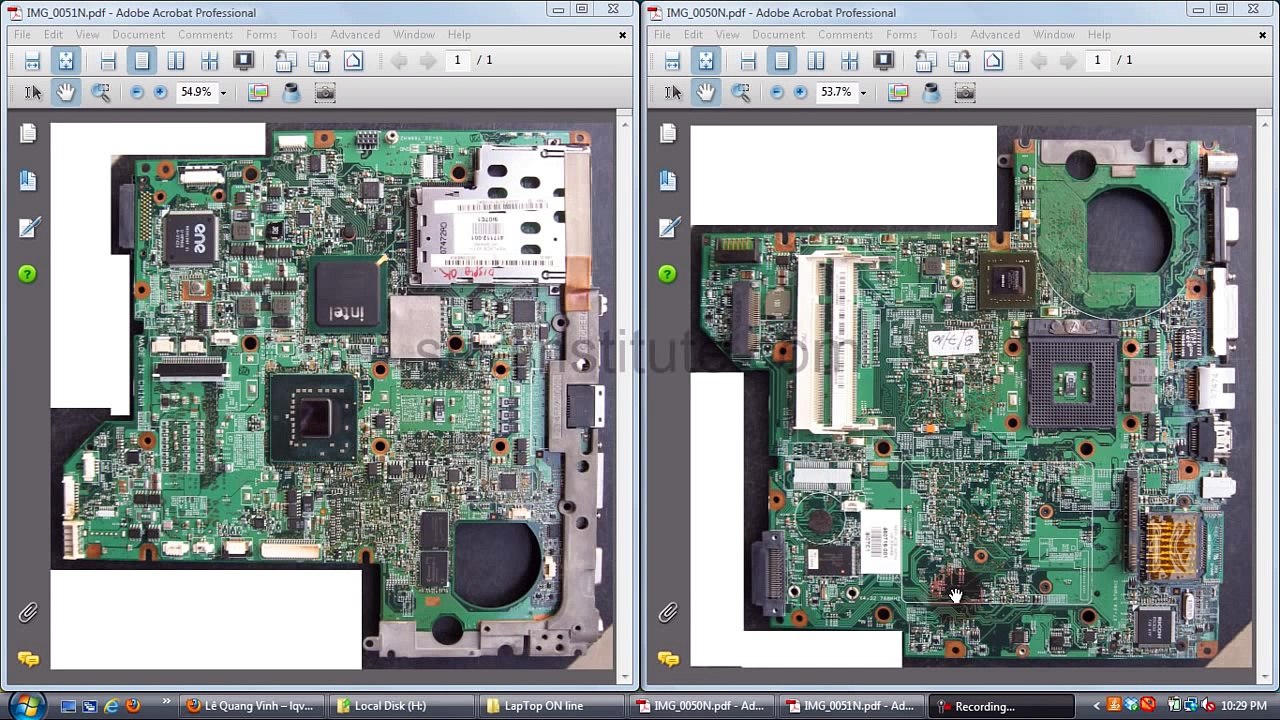Enable Two-Up Continuous view in IMG_0051N window
This screenshot has width=1280, height=720.
coord(210,61)
